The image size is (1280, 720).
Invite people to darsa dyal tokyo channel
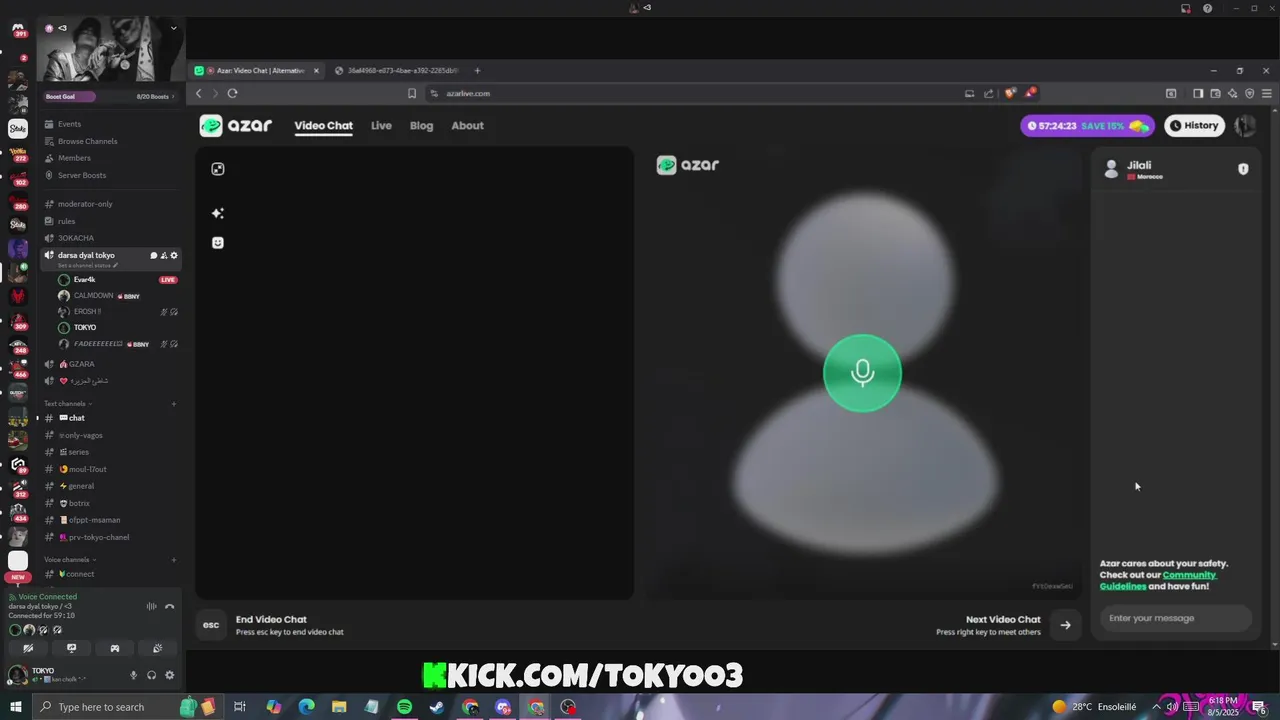(164, 255)
